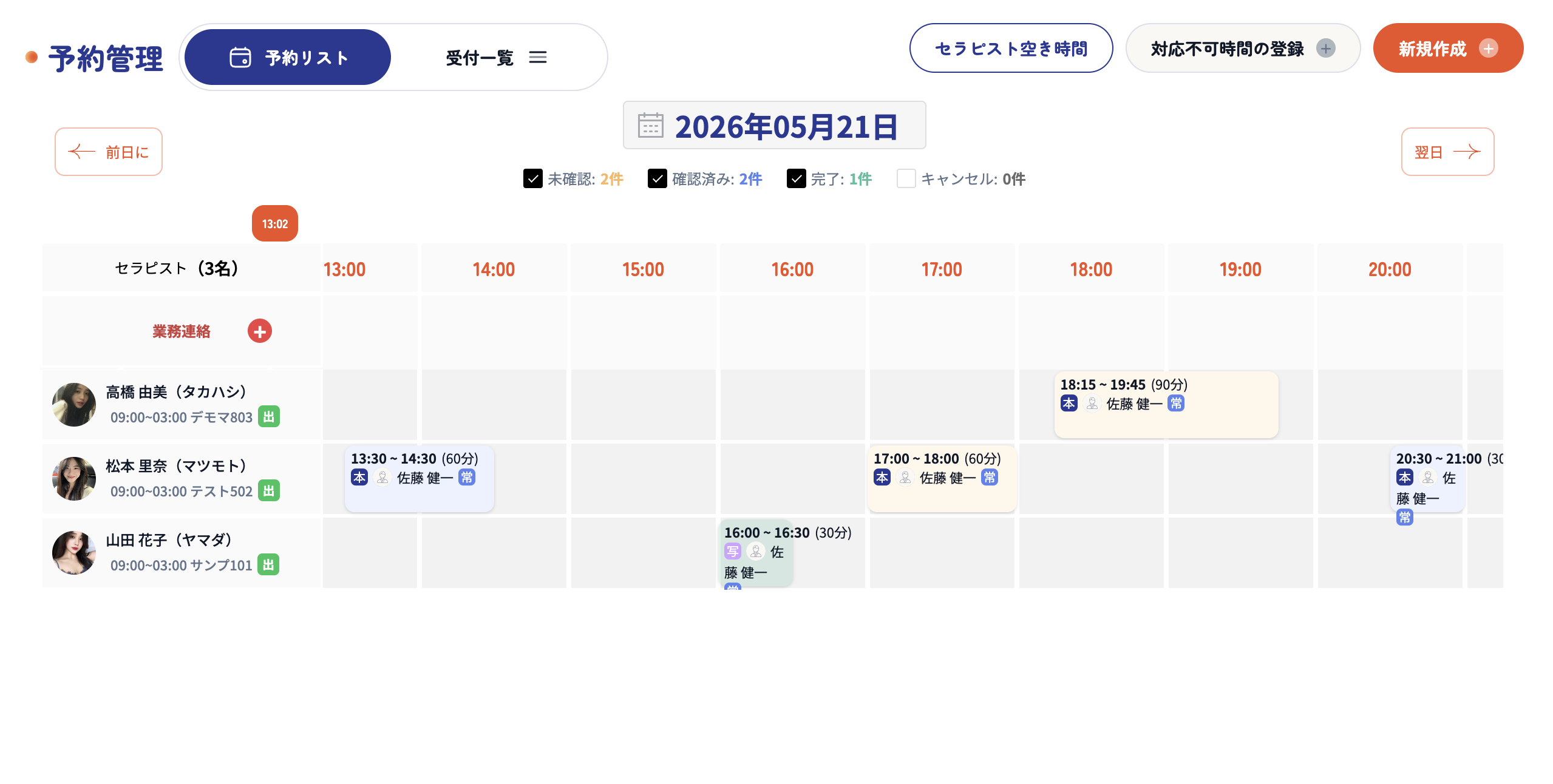Click 山田 花子's profile photo
Screen dimensions: 1553x784
pyautogui.click(x=74, y=553)
